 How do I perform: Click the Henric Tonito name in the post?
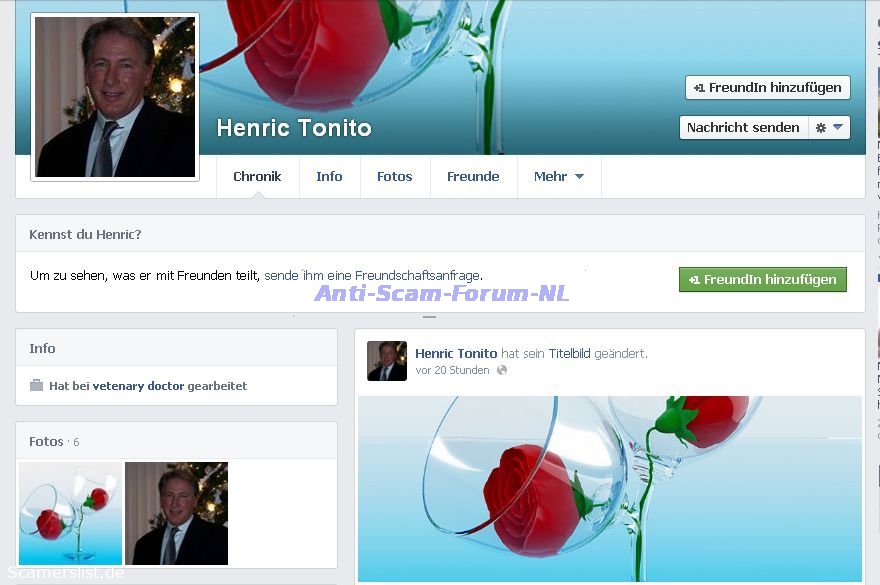[456, 353]
